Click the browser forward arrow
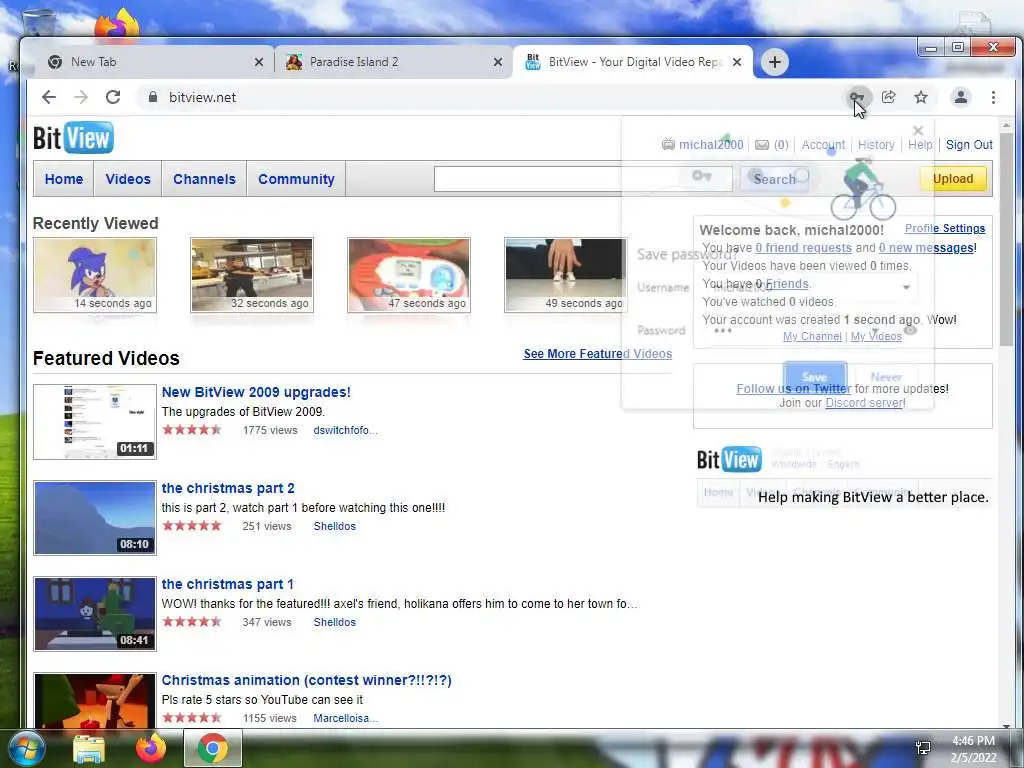 coord(80,97)
